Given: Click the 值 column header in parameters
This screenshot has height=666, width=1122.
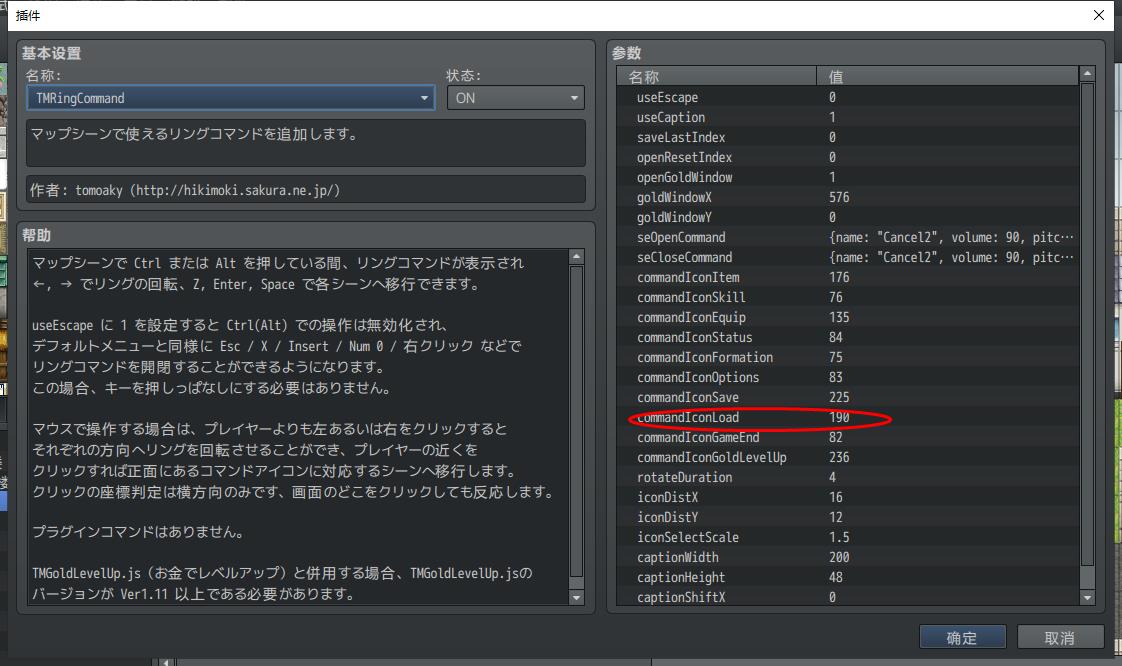Looking at the screenshot, I should (948, 76).
